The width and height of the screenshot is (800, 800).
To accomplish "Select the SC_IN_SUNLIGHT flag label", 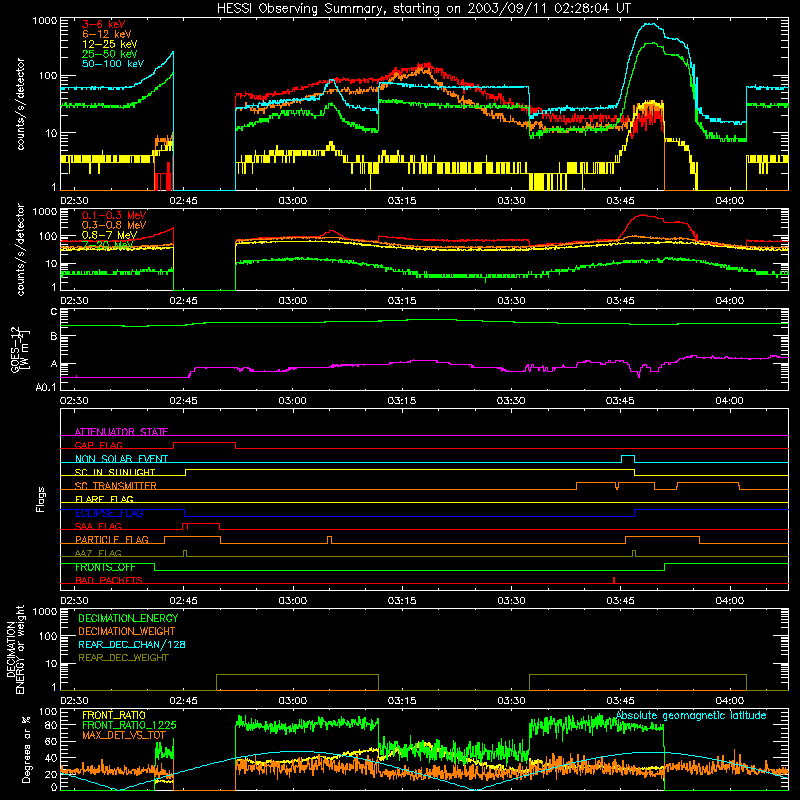I will click(115, 472).
